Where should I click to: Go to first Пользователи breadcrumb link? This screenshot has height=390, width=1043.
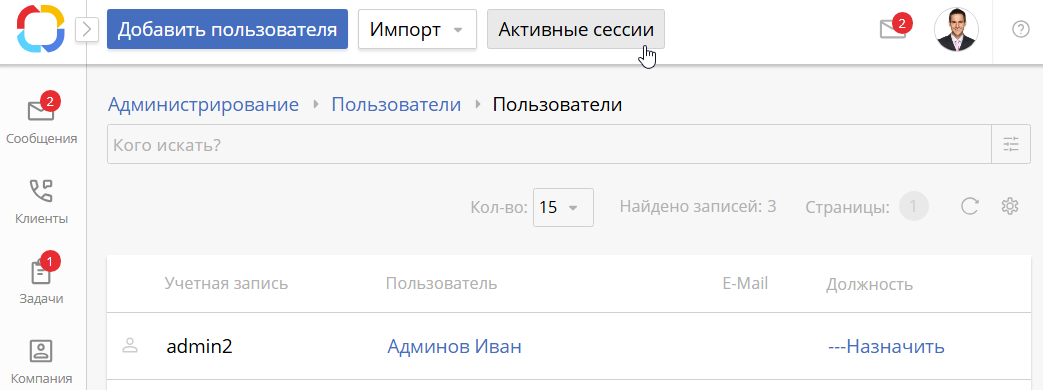coord(396,104)
